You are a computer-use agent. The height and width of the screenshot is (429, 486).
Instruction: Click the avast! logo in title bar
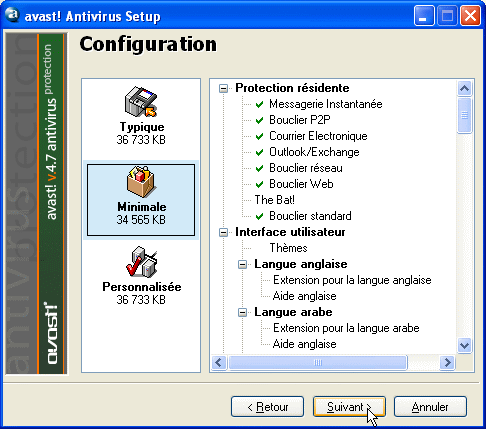pos(12,15)
